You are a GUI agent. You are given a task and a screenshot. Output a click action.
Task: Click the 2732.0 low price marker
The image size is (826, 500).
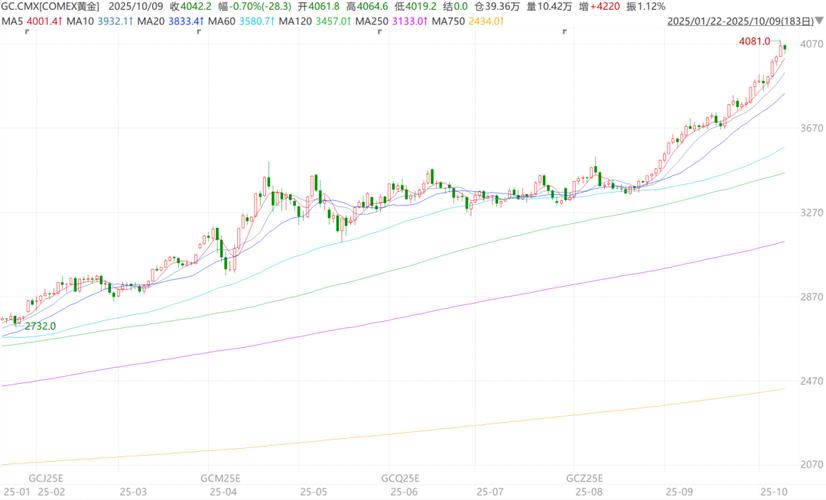pyautogui.click(x=40, y=326)
